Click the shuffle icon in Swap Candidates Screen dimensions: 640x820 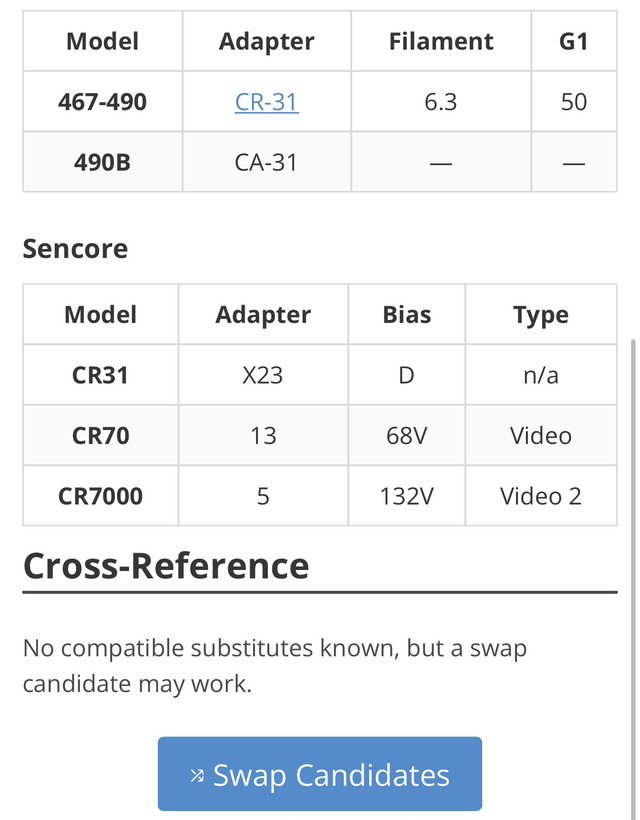pos(197,775)
